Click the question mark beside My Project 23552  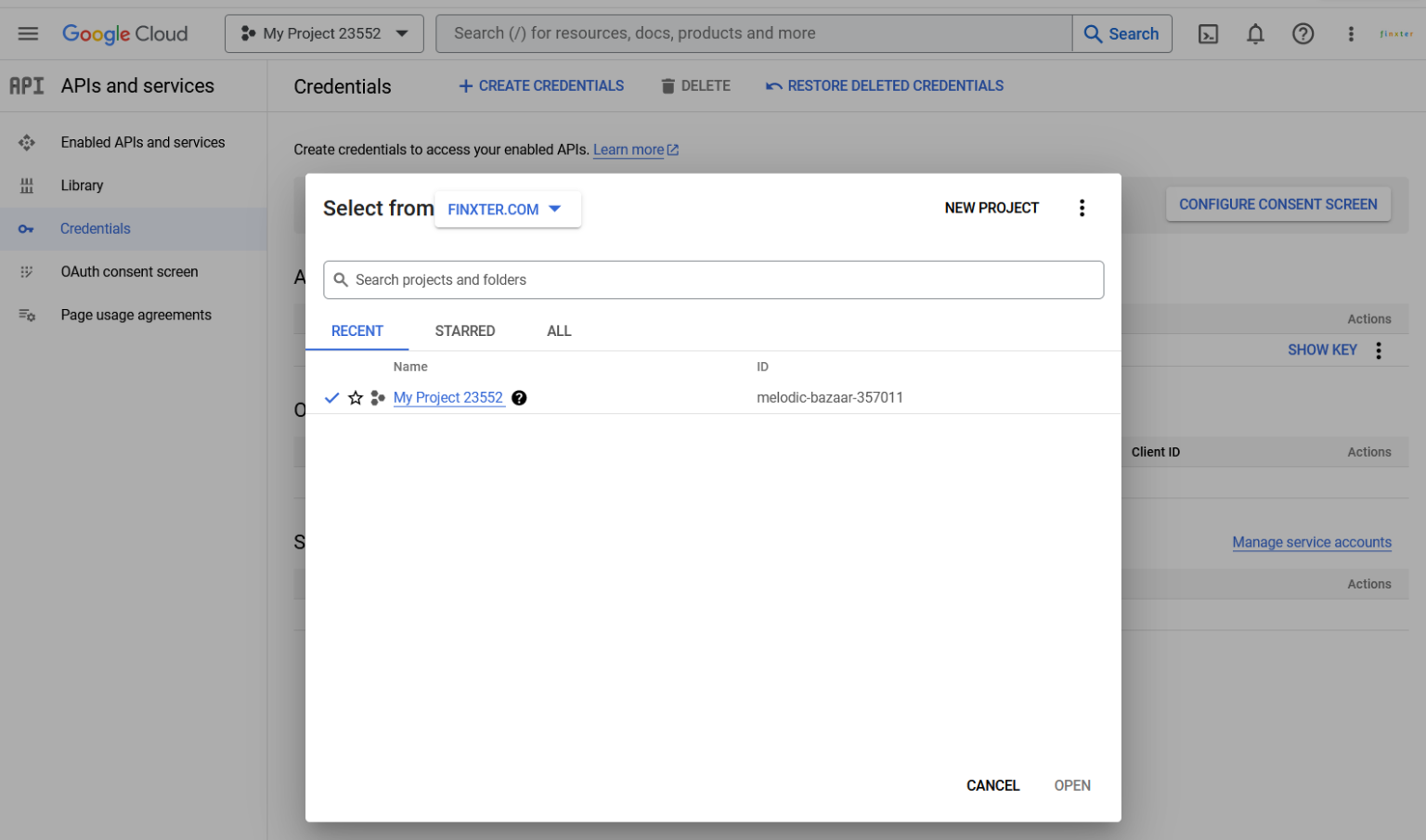pos(519,397)
